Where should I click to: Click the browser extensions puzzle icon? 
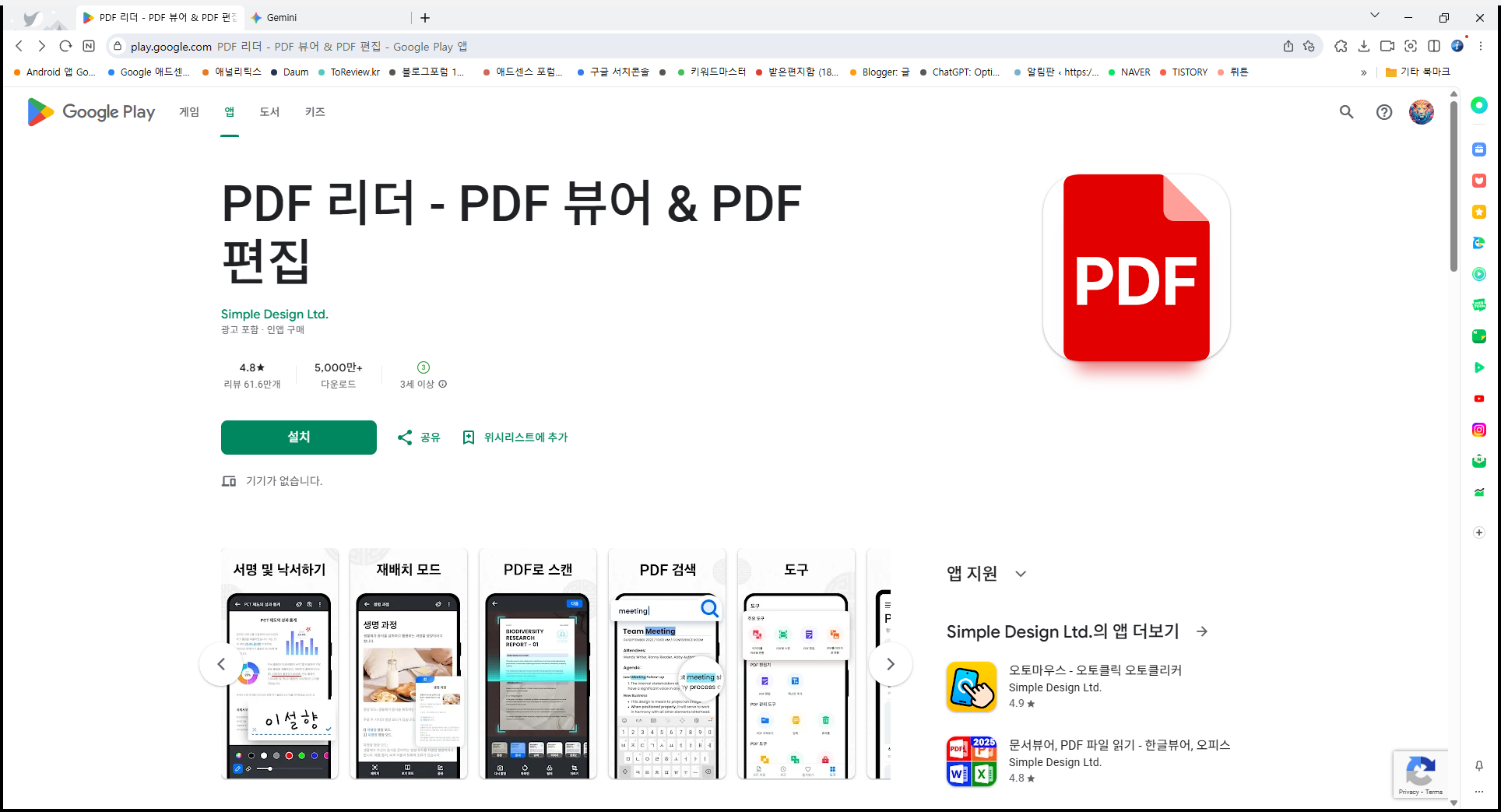[x=1341, y=46]
